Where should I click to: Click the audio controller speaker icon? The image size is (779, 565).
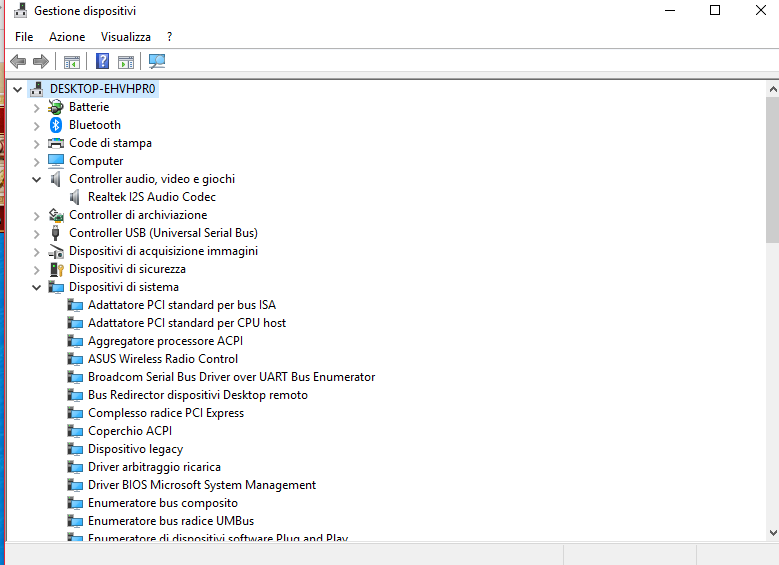56,179
